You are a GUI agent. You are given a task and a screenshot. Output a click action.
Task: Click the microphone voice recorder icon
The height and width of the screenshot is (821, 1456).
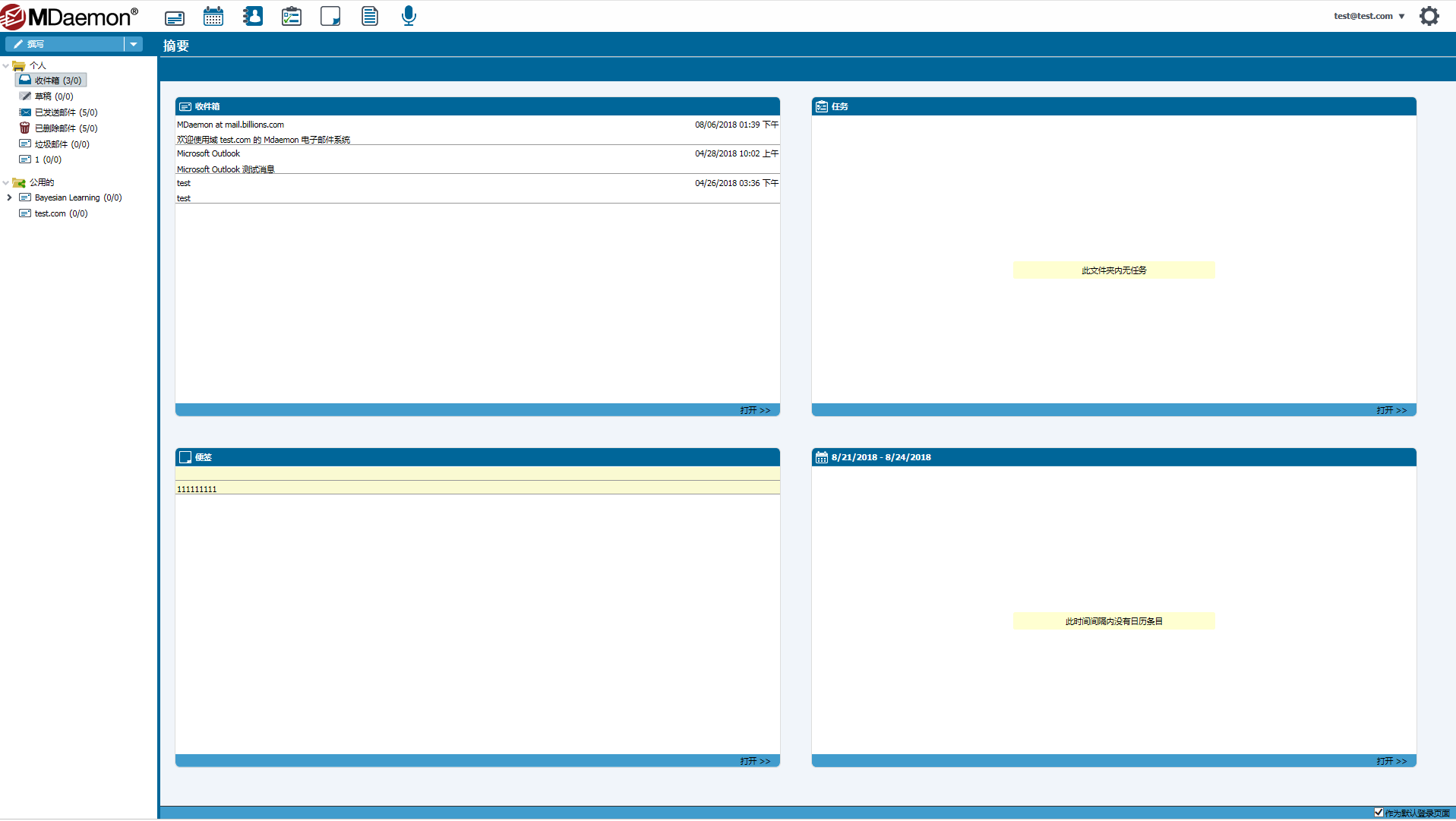tap(409, 17)
